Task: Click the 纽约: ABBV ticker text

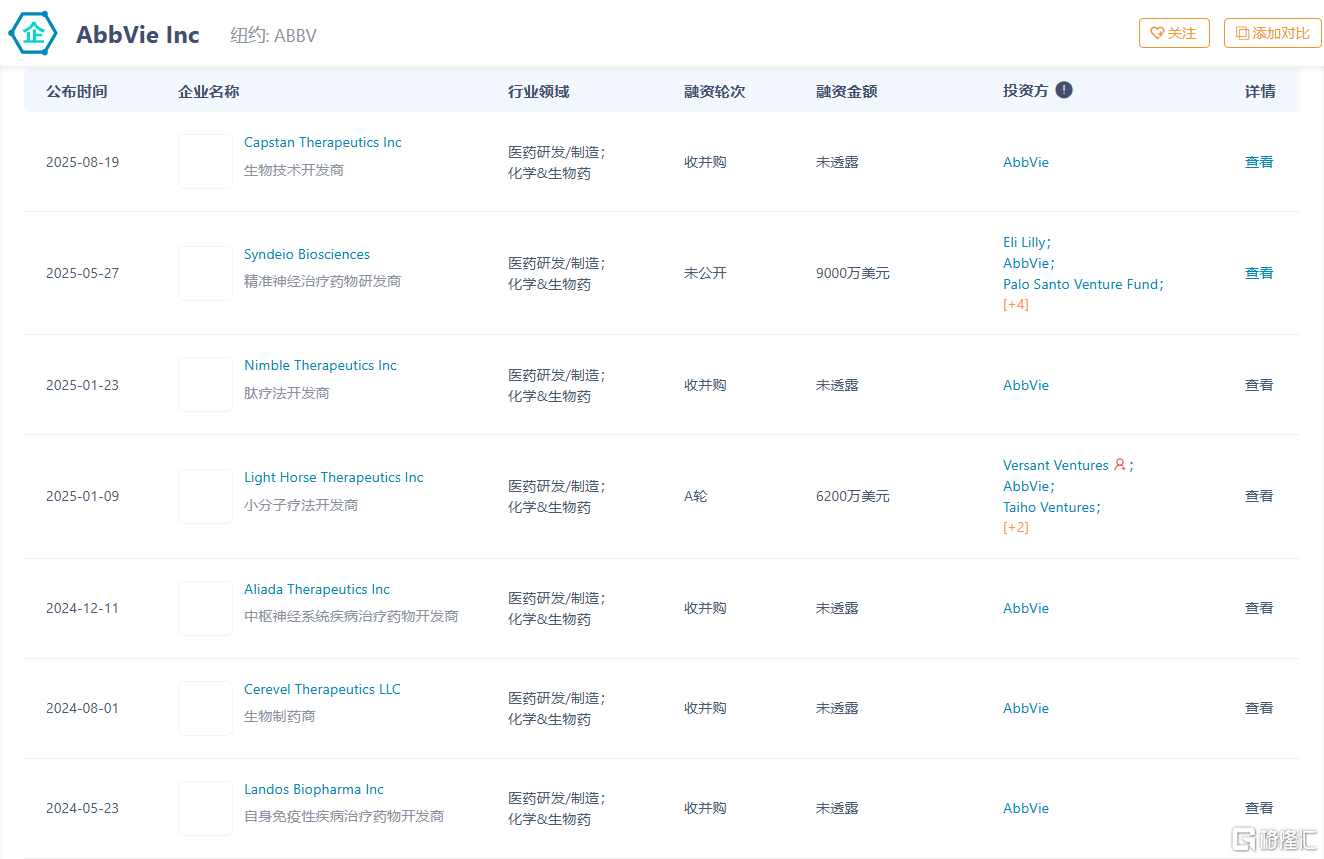Action: [x=273, y=35]
